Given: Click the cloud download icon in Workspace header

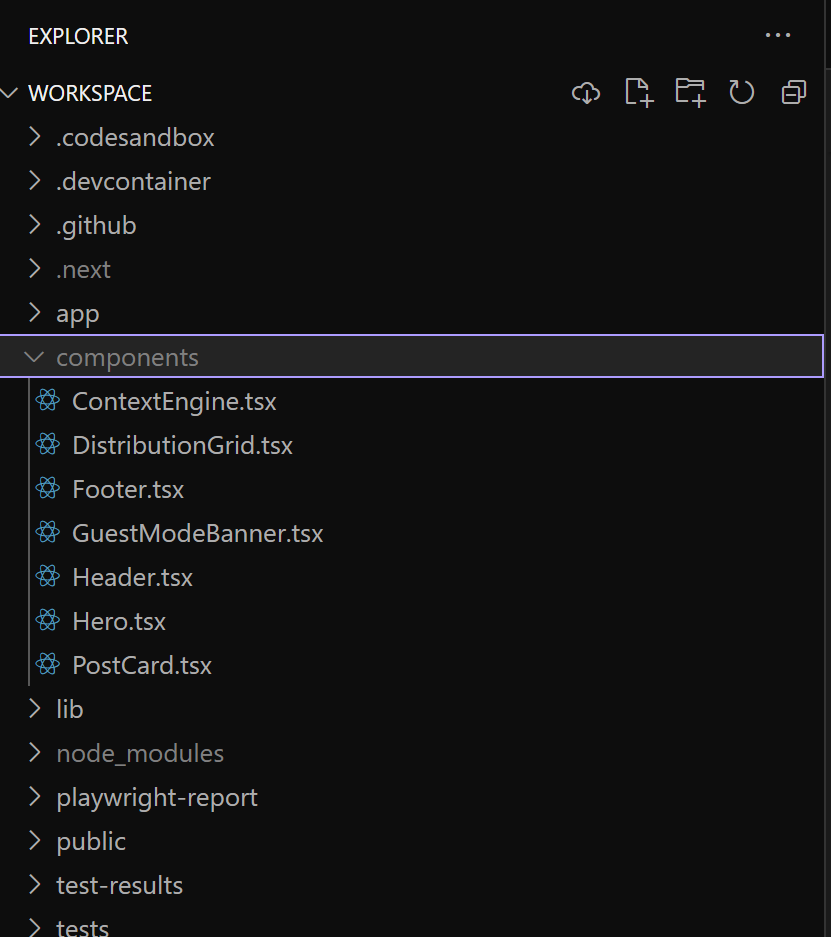Looking at the screenshot, I should 586,93.
